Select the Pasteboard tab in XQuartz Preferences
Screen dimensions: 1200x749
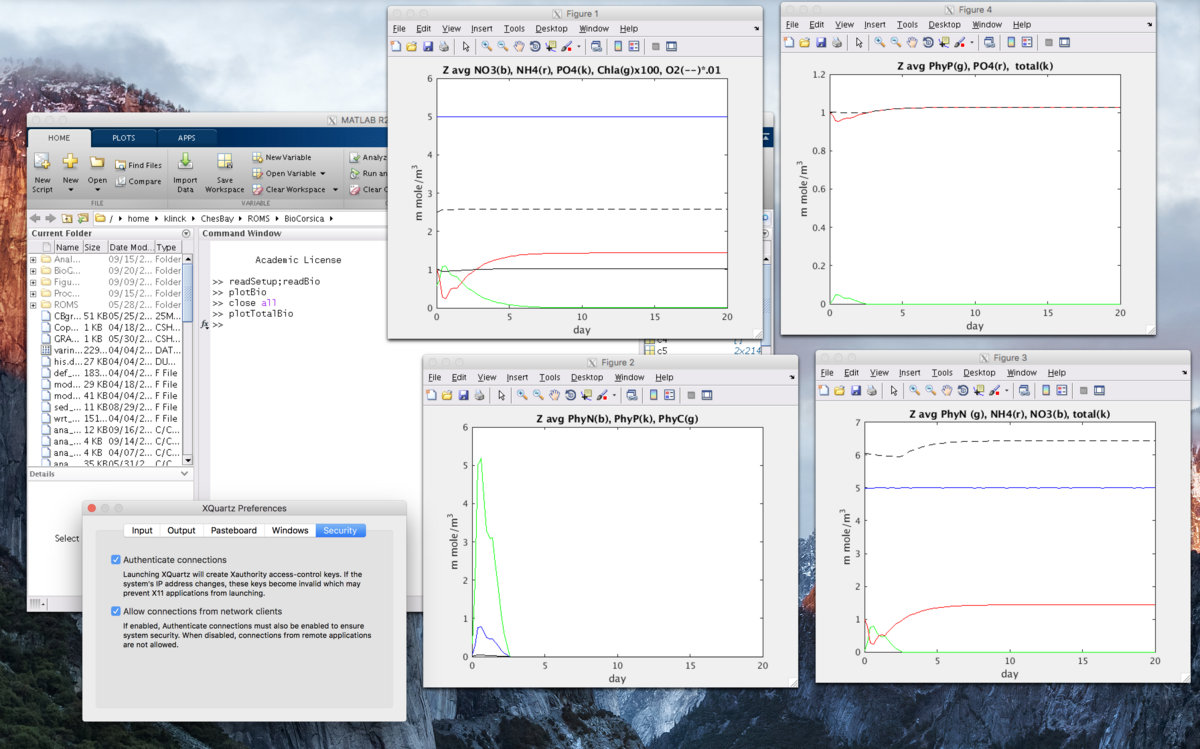(233, 530)
